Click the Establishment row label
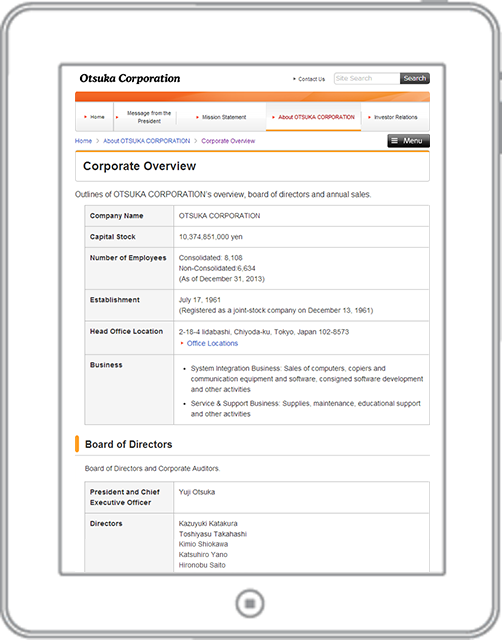502x640 pixels. [115, 300]
